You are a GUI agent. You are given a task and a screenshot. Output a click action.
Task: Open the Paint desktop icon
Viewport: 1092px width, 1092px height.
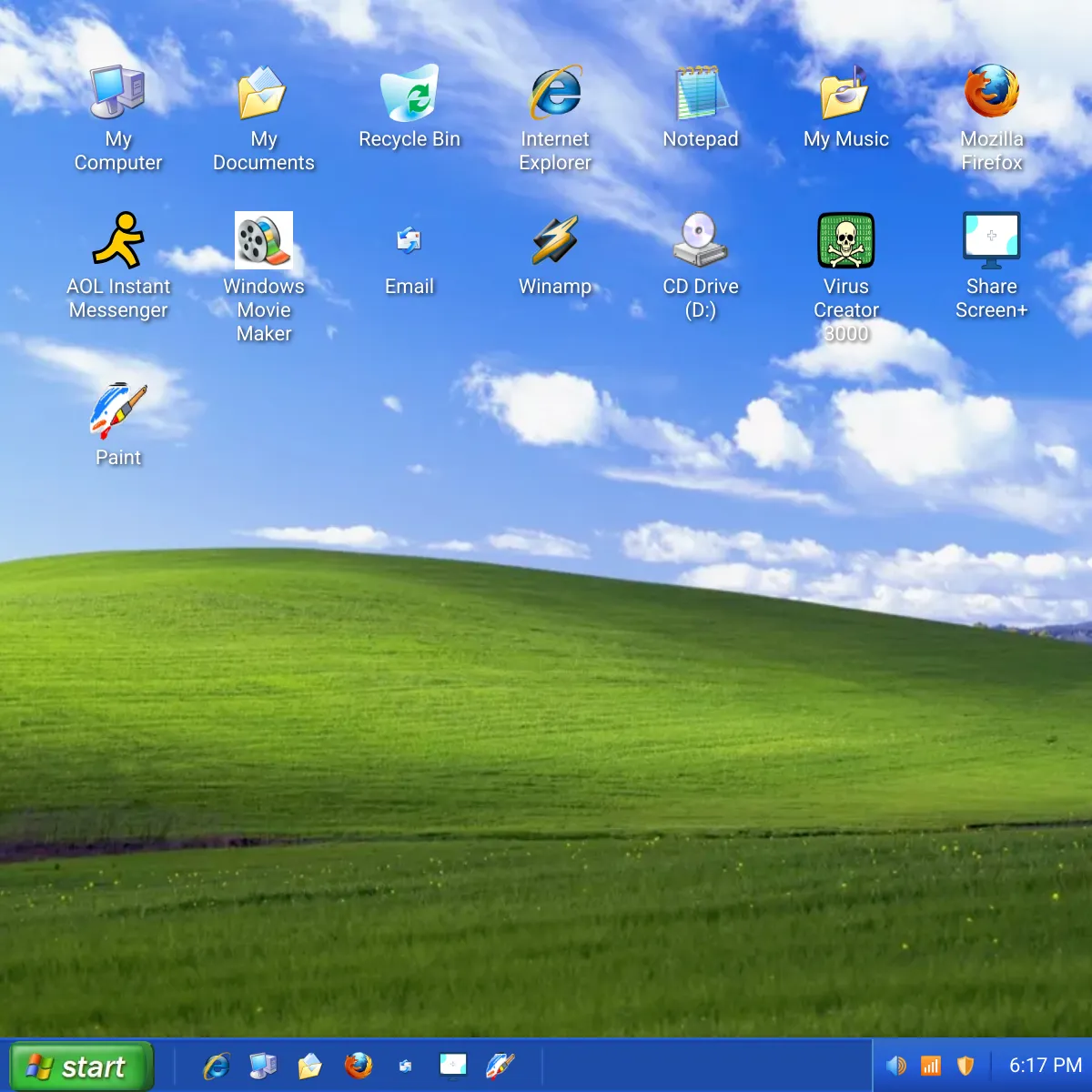118,411
